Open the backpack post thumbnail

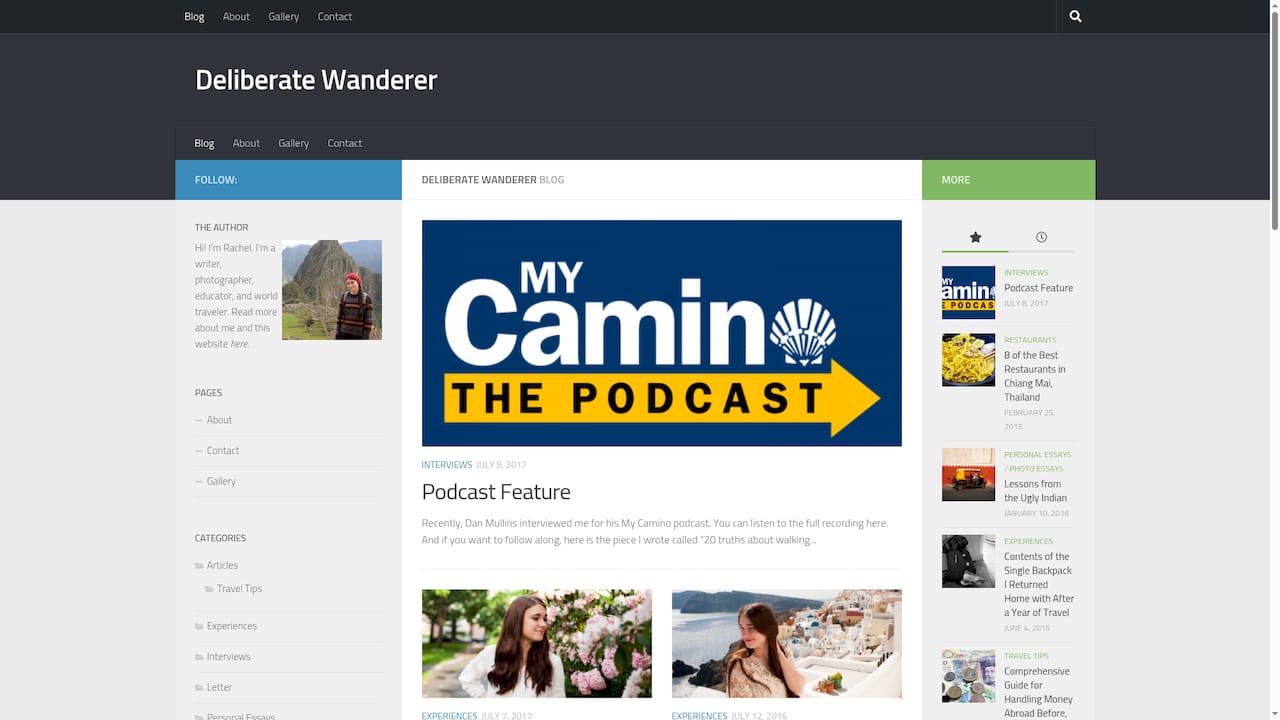(968, 561)
